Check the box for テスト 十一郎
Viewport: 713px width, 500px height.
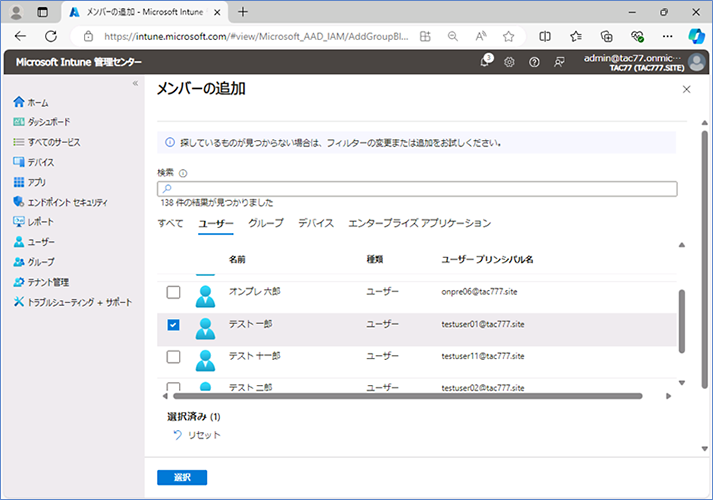tap(173, 356)
